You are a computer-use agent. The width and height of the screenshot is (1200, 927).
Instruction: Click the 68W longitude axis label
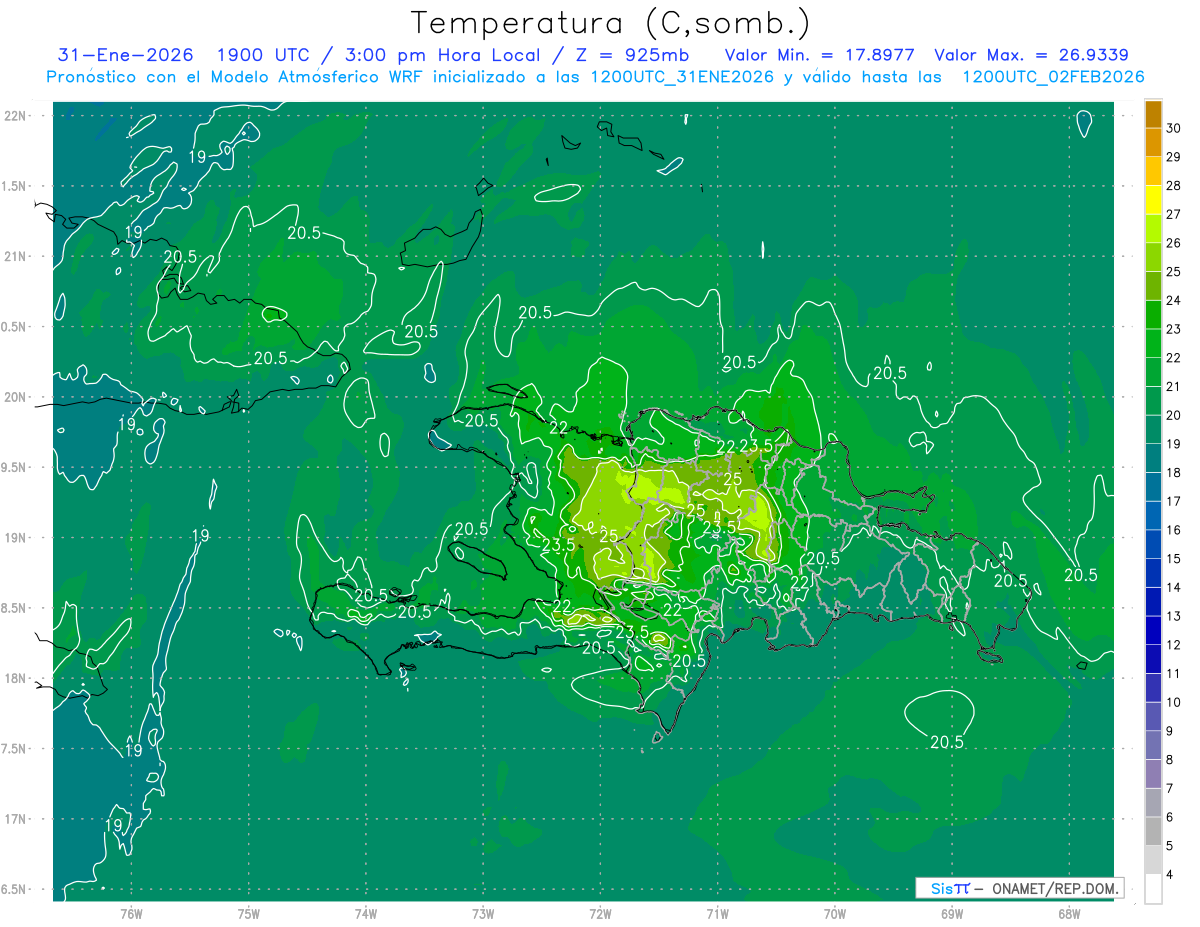[1068, 913]
